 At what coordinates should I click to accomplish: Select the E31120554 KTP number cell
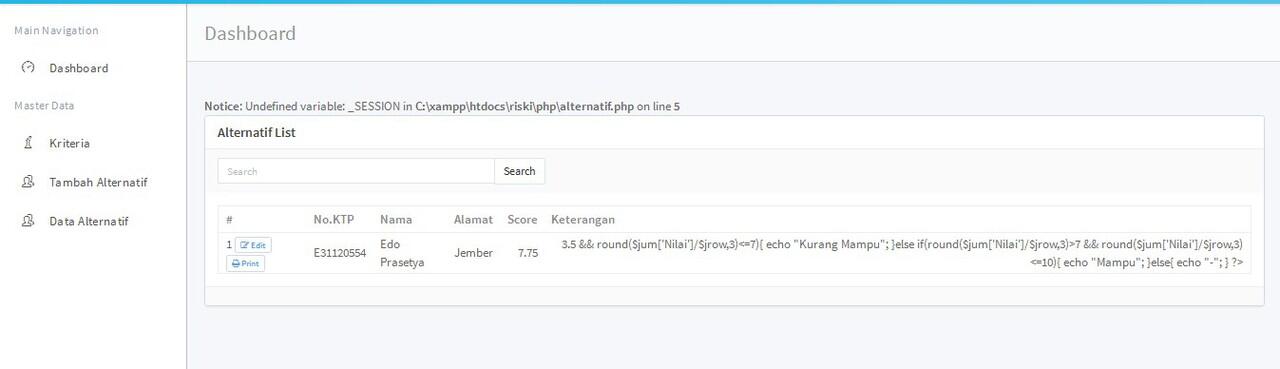coord(340,253)
